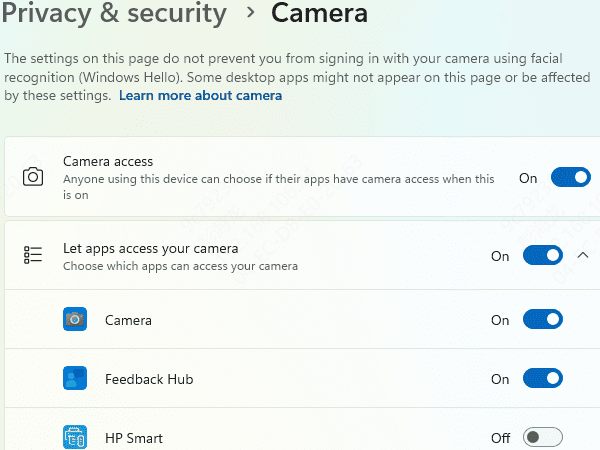Turn off Feedback Hub camera toggle

click(x=543, y=378)
